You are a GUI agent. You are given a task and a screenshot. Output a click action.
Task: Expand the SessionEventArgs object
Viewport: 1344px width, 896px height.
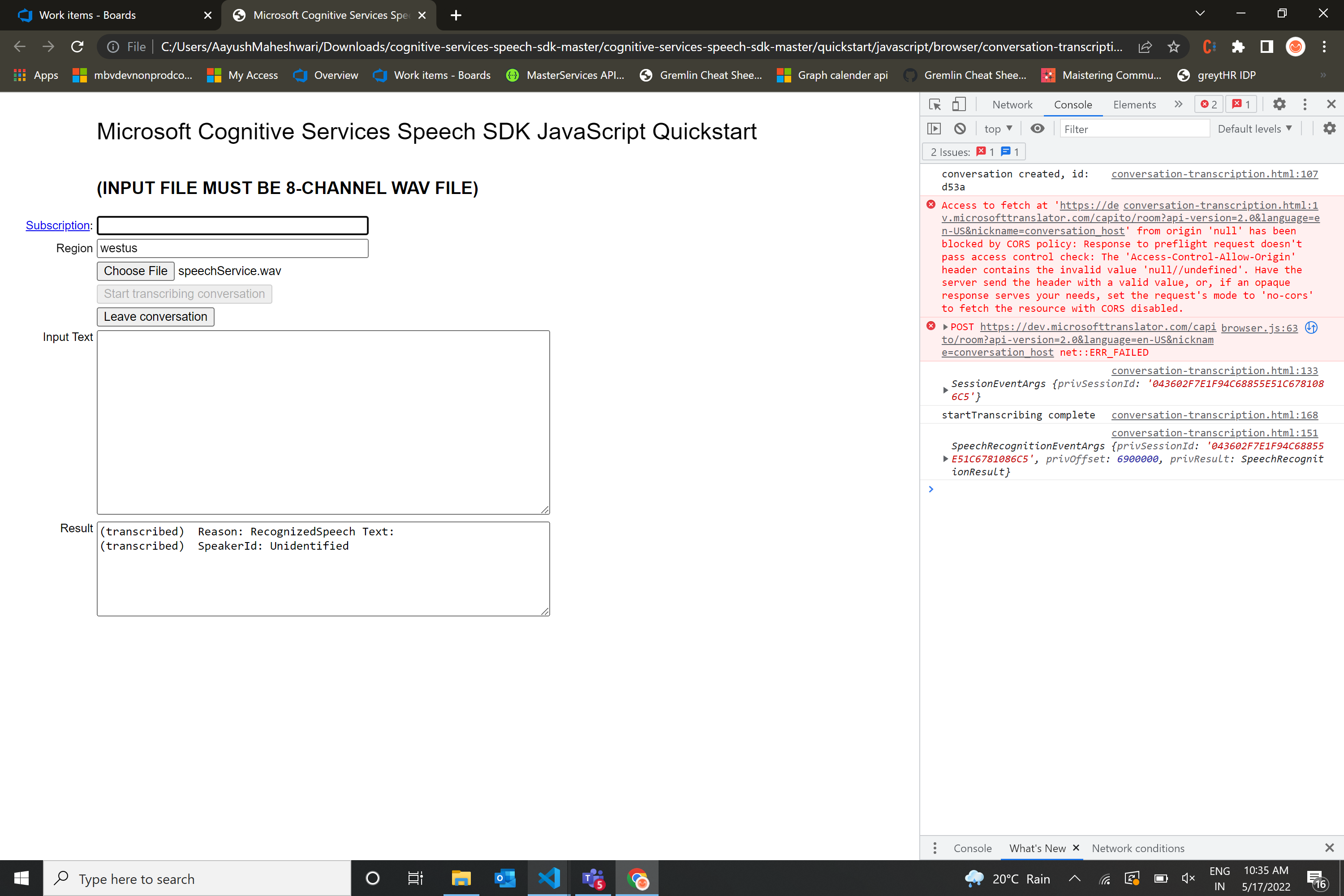(x=945, y=390)
